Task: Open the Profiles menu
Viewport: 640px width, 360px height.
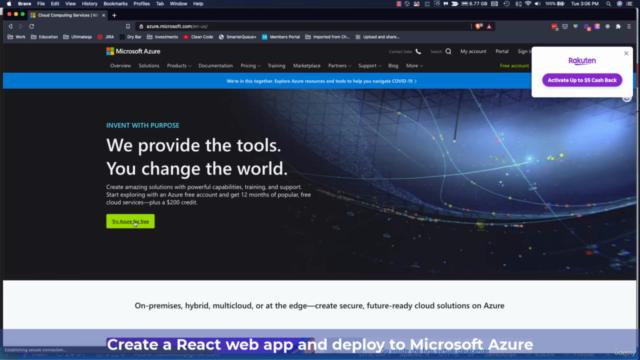Action: 142,4
